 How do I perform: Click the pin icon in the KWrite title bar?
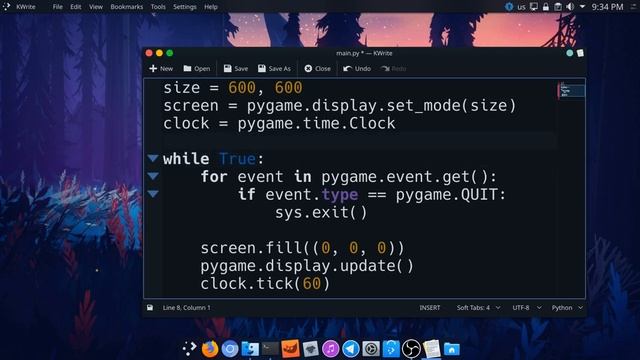click(580, 53)
